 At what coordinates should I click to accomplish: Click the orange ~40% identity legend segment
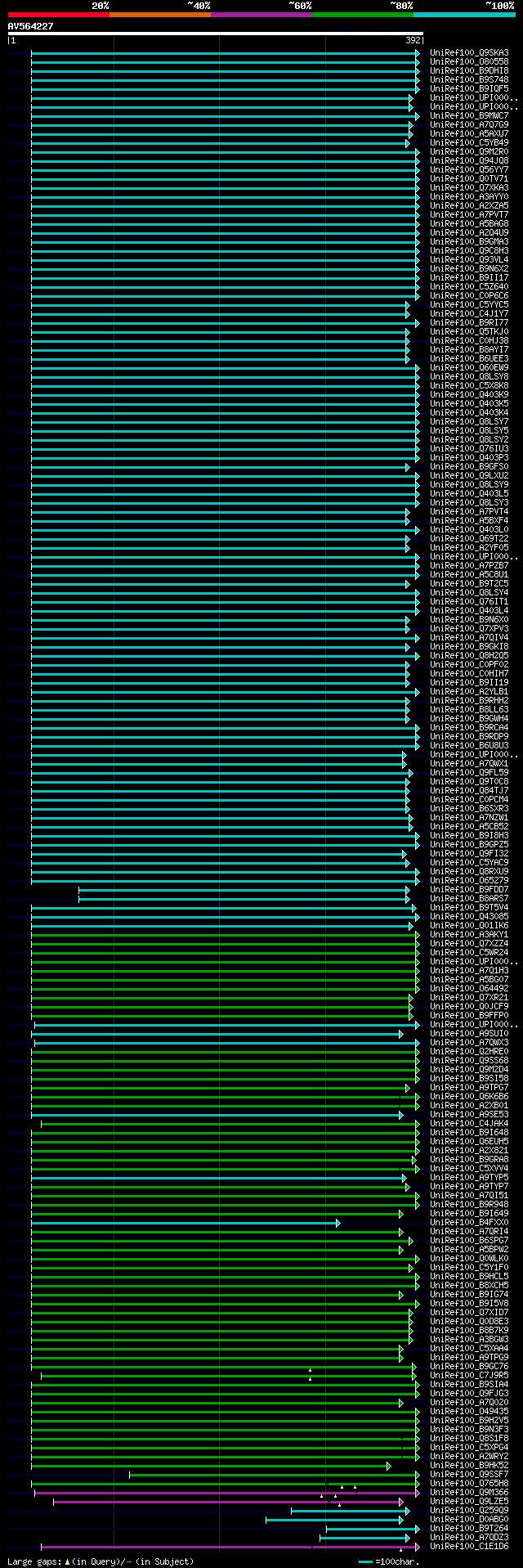(x=160, y=15)
